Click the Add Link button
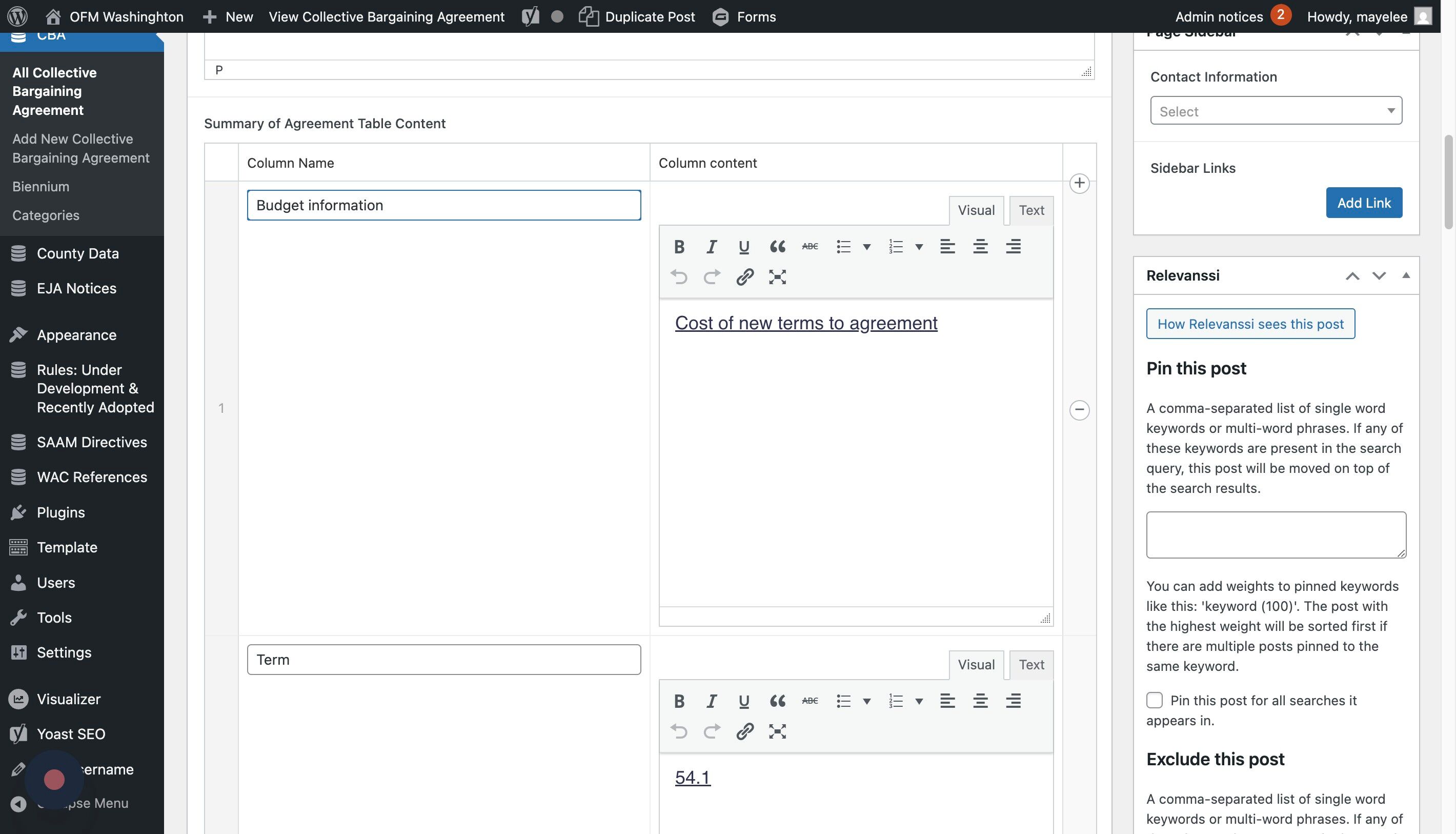Image resolution: width=1456 pixels, height=834 pixels. [x=1363, y=203]
